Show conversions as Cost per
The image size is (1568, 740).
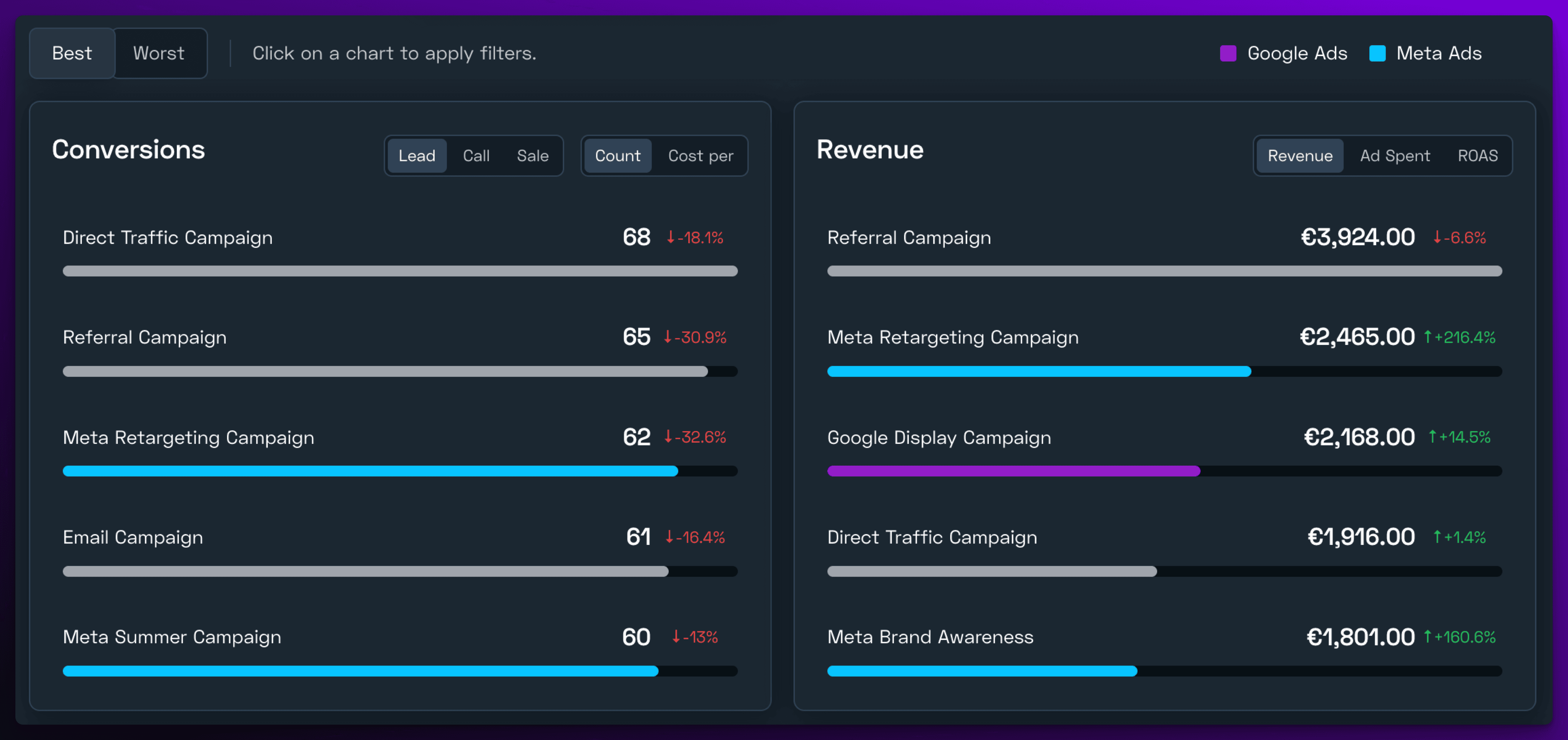pyautogui.click(x=700, y=156)
